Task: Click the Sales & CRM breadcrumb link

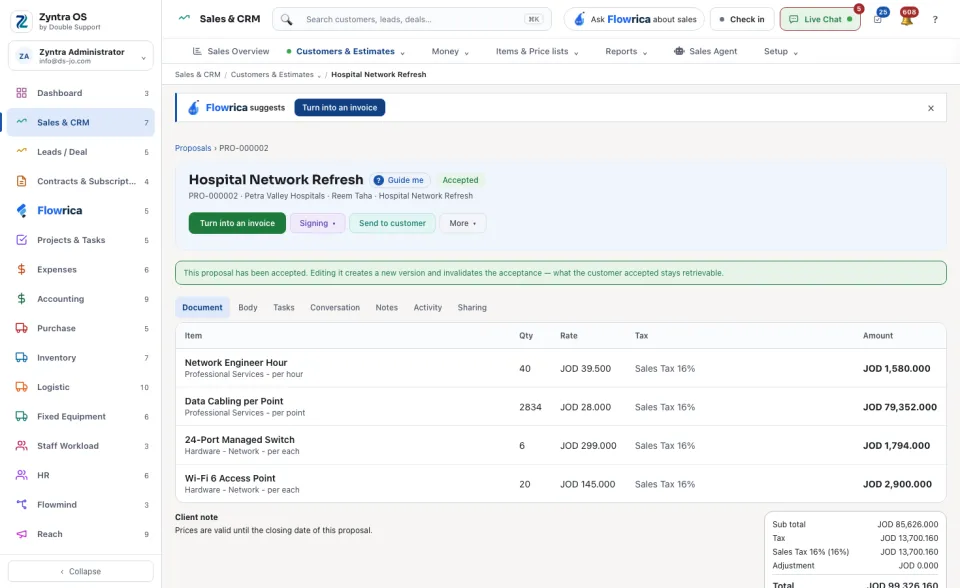Action: (197, 75)
